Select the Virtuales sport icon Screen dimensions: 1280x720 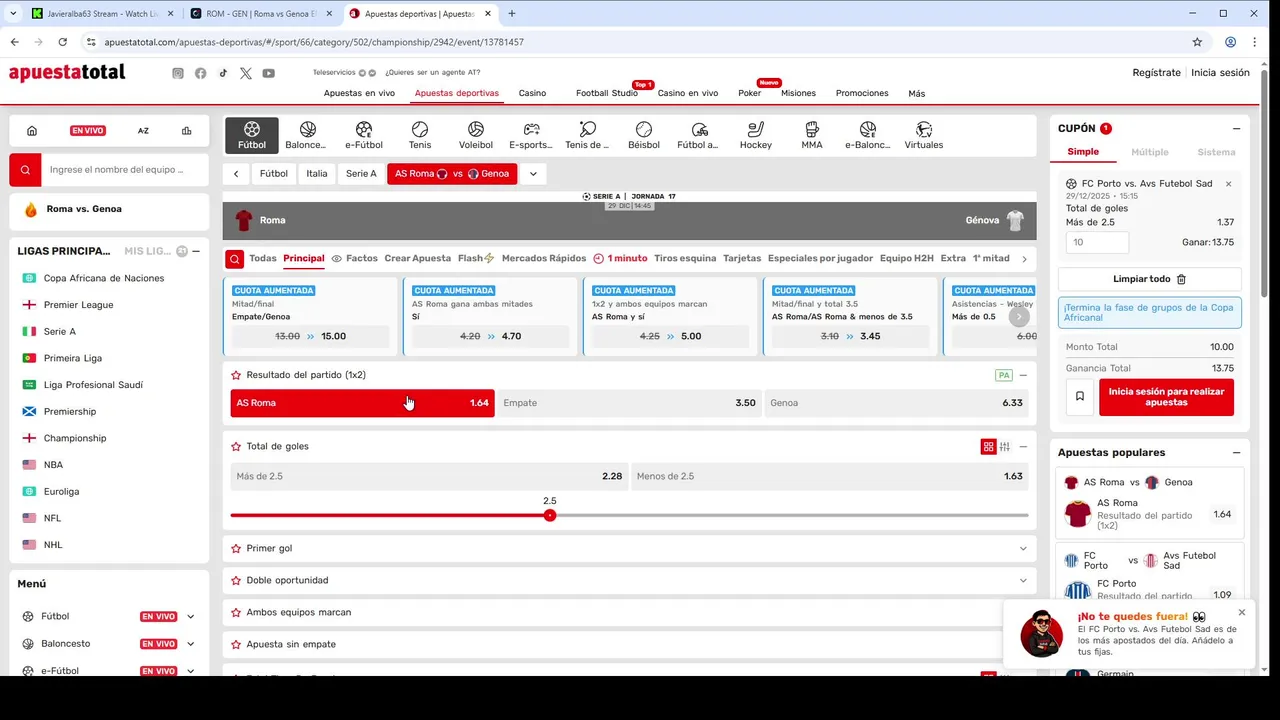(924, 136)
